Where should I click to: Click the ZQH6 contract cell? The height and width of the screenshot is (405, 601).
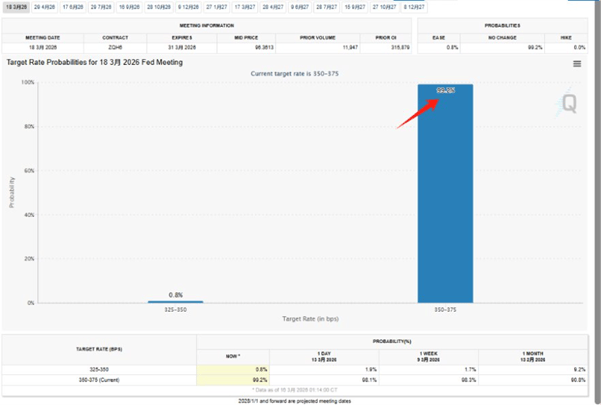118,45
